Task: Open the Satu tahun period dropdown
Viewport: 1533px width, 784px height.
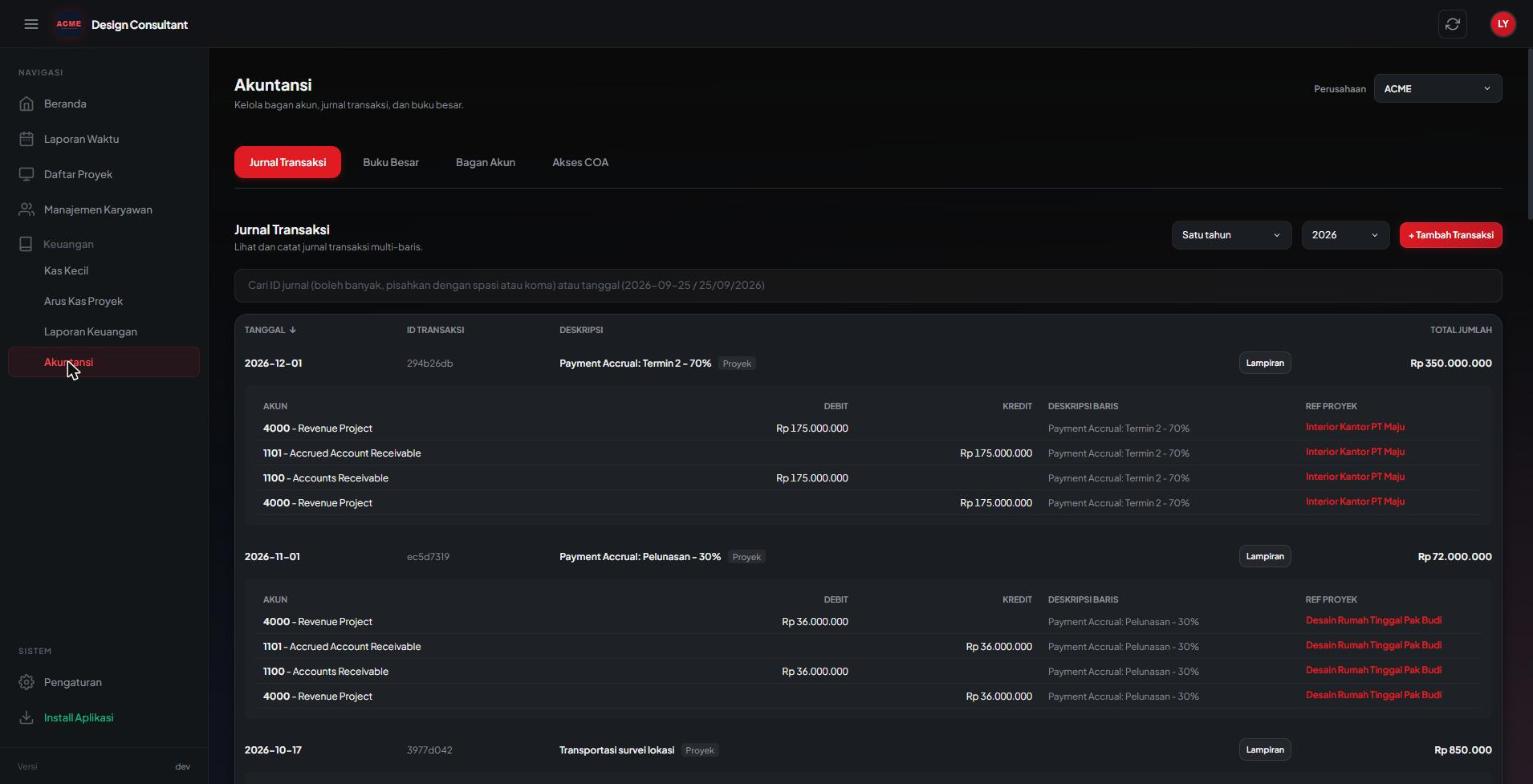Action: pyautogui.click(x=1231, y=235)
